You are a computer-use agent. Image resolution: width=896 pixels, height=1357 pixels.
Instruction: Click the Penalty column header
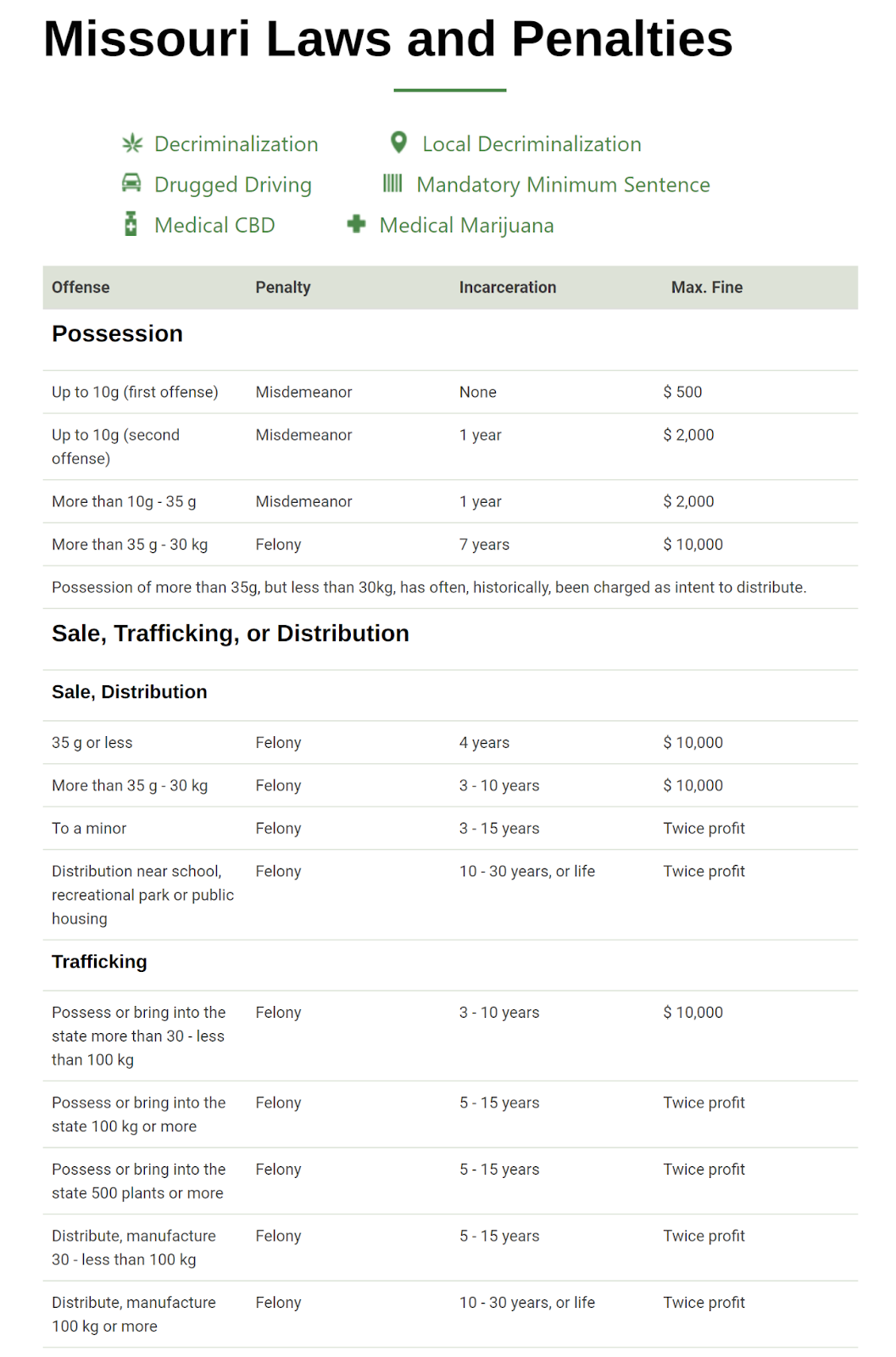pos(283,288)
